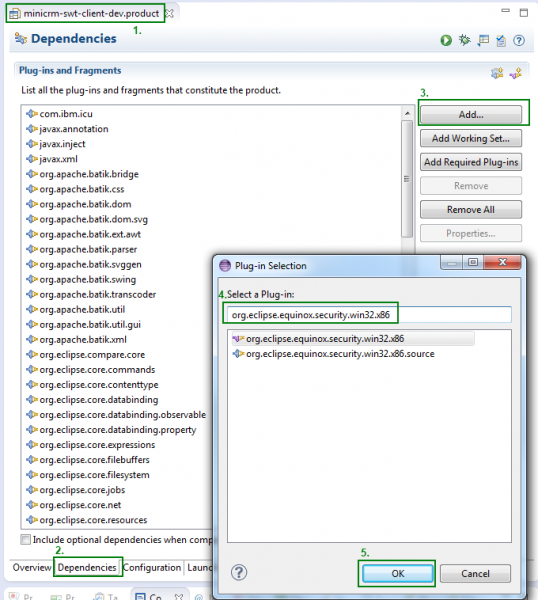Minimize the editor area
Image resolution: width=538 pixels, height=600 pixels.
click(x=505, y=11)
